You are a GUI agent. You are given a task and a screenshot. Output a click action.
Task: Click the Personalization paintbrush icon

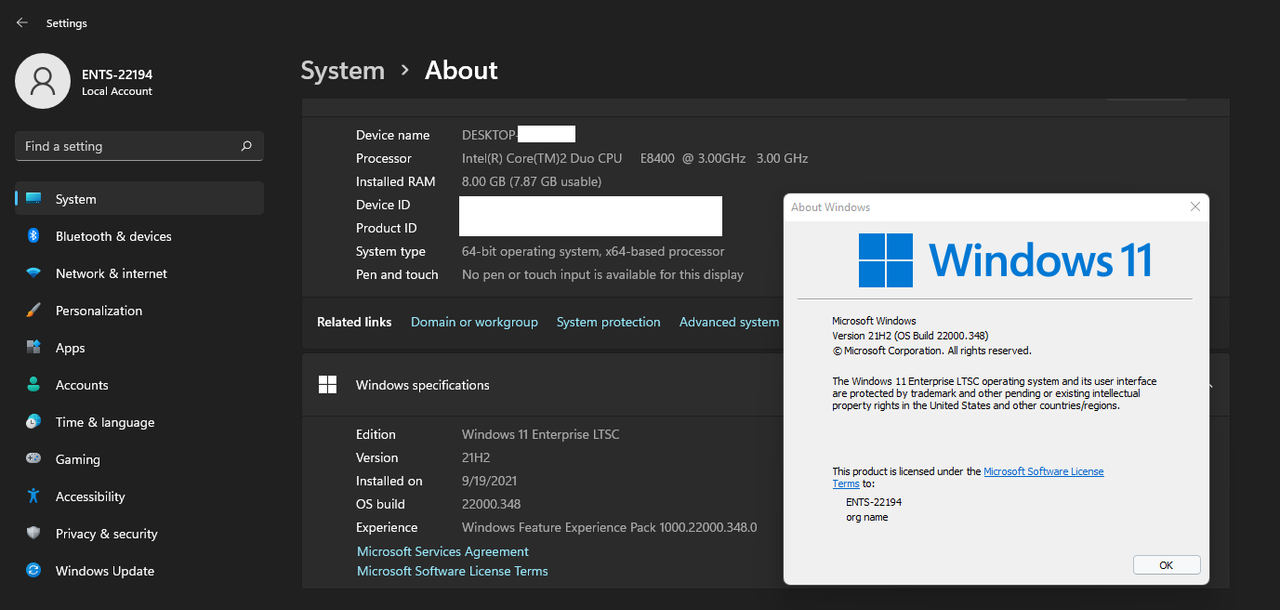(34, 310)
